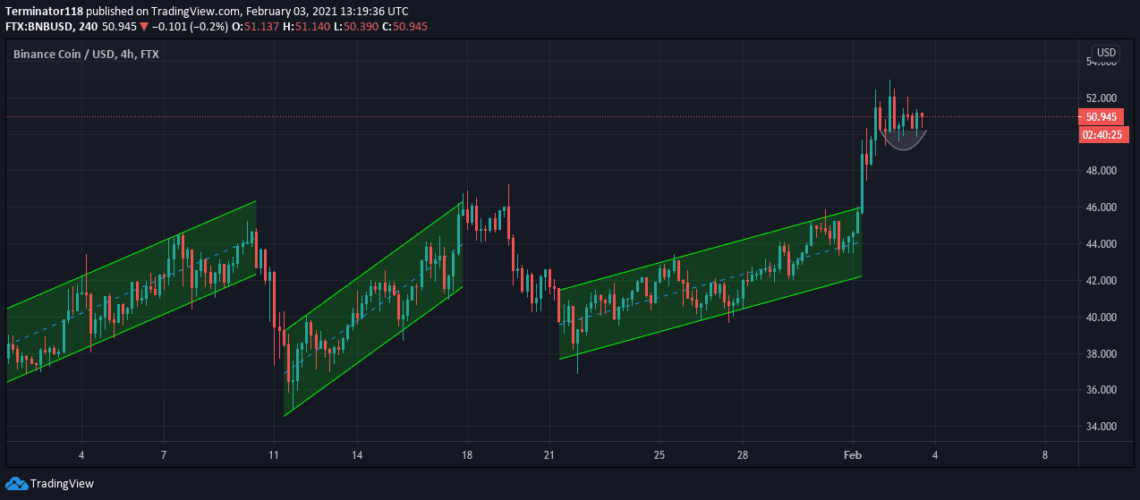Select the gray arc drawing near 50.000
Image resolution: width=1140 pixels, height=500 pixels.
click(903, 144)
